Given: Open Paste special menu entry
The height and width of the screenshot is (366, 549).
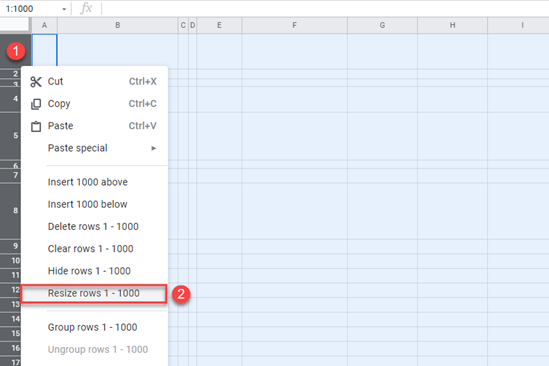Looking at the screenshot, I should tap(94, 148).
